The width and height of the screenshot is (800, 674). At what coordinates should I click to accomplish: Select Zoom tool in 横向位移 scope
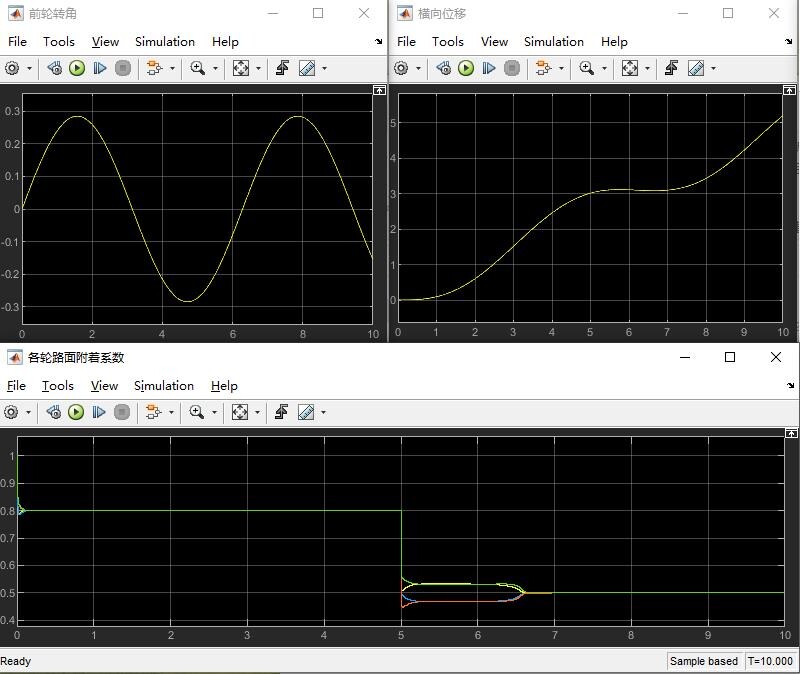586,68
